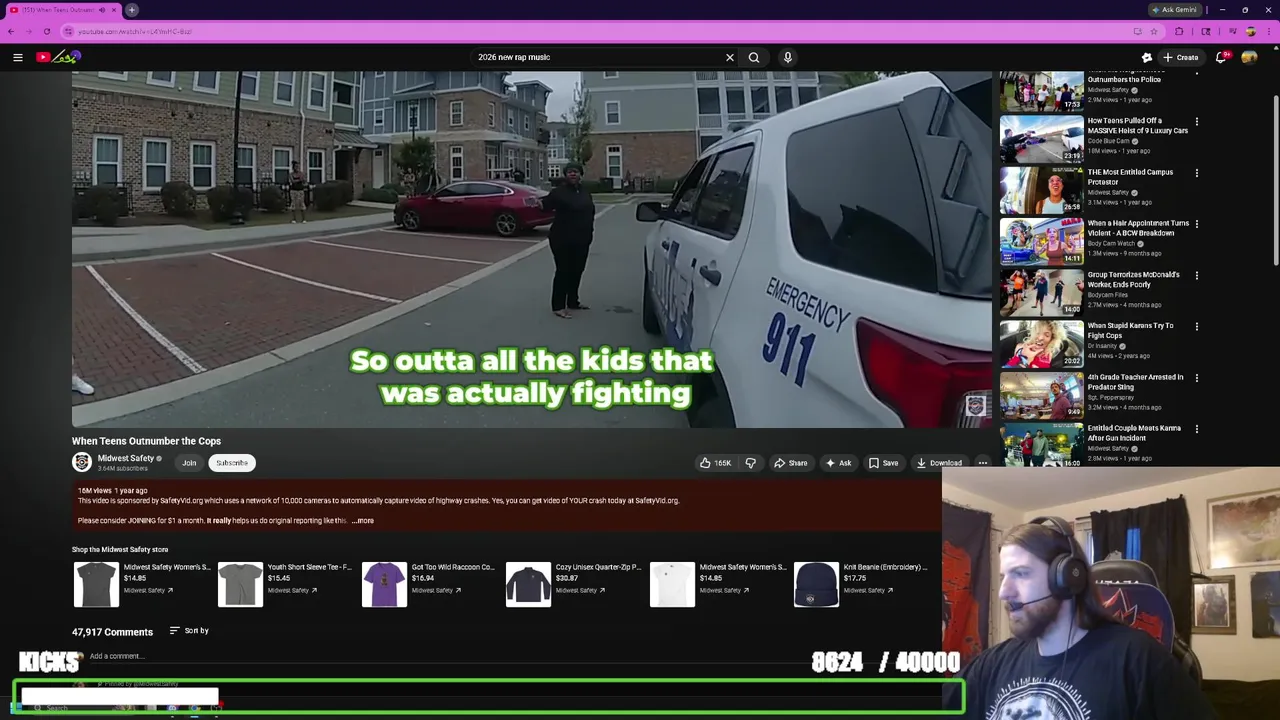Click the browser address bar URL

point(135,31)
